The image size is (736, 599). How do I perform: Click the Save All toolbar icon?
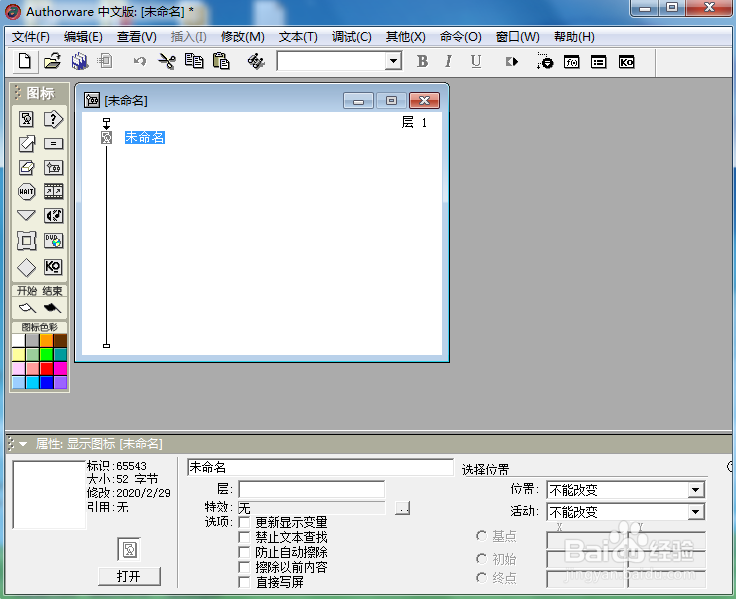pyautogui.click(x=80, y=61)
